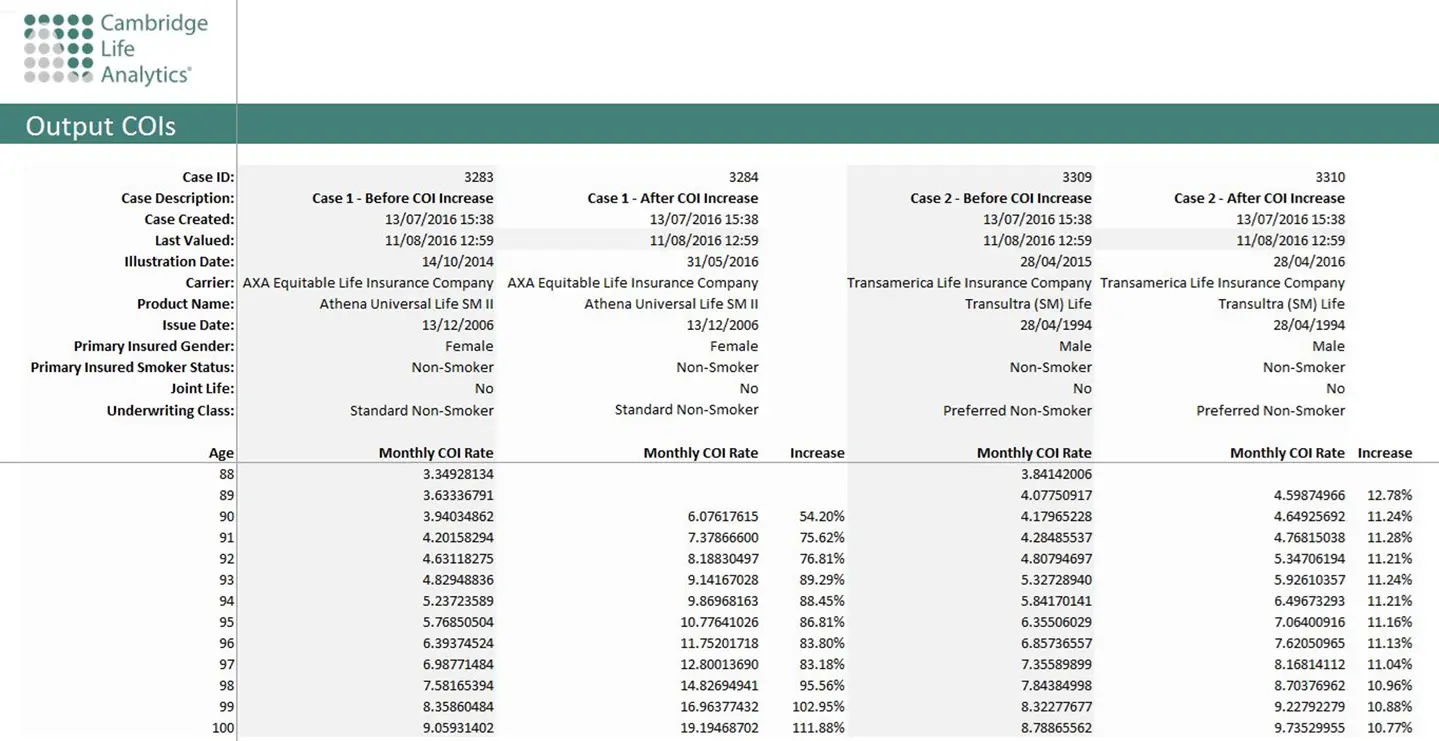The width and height of the screenshot is (1439, 741).
Task: Select increase value 54.20%
Action: click(822, 517)
